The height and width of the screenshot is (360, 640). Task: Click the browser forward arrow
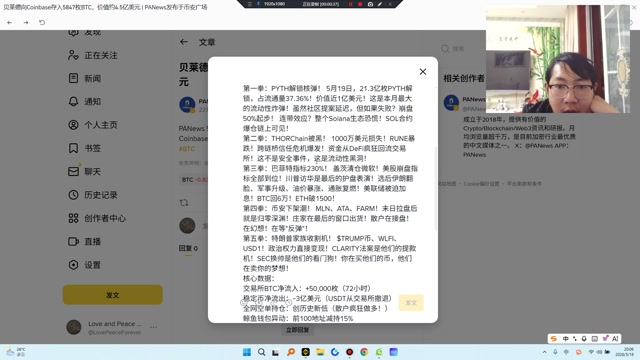26,22
